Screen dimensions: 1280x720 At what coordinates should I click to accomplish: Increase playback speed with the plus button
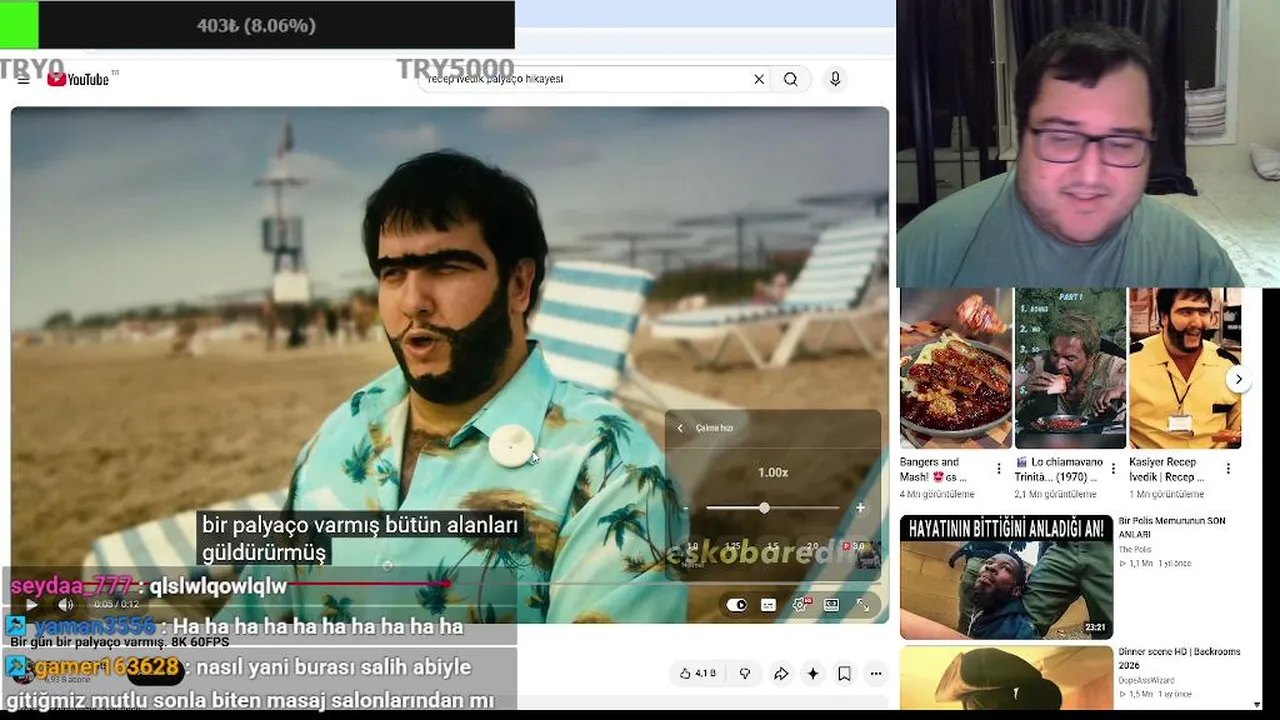click(860, 508)
